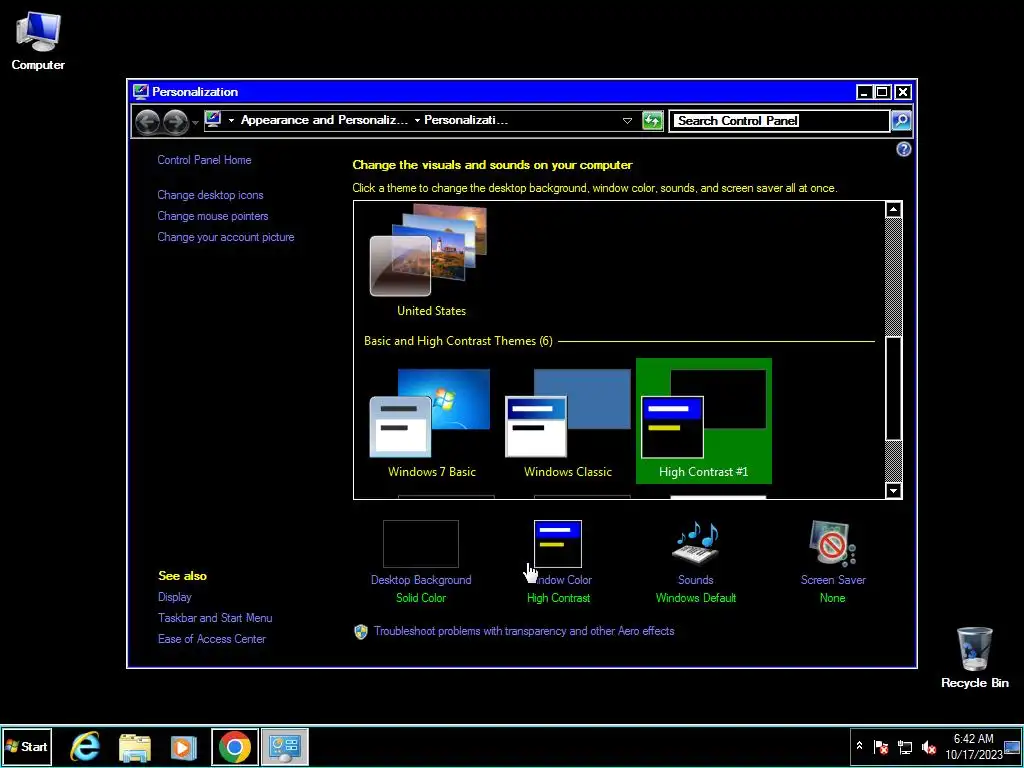
Task: Open Change your account picture link
Action: (225, 237)
